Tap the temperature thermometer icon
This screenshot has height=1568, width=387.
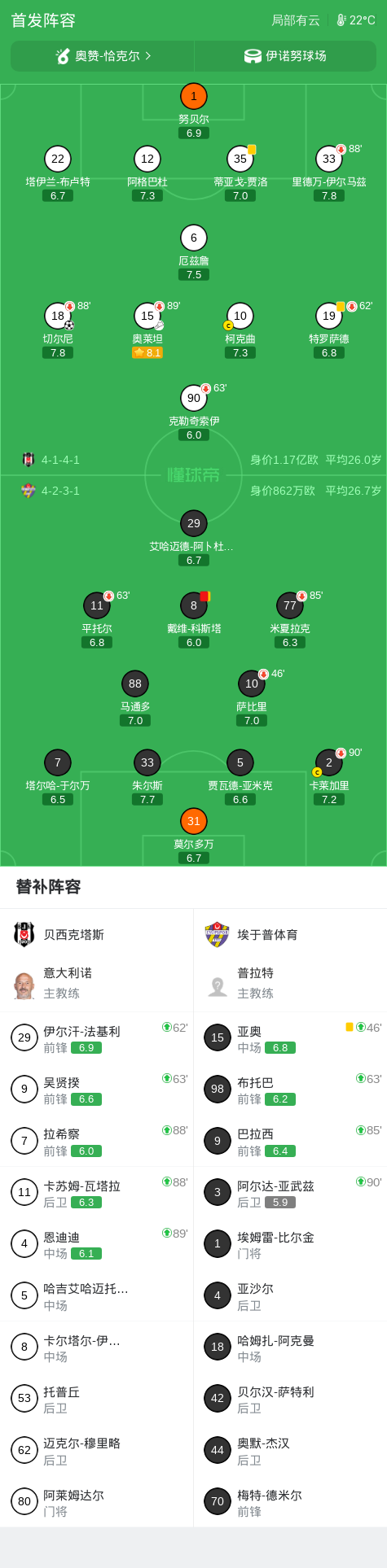341,20
